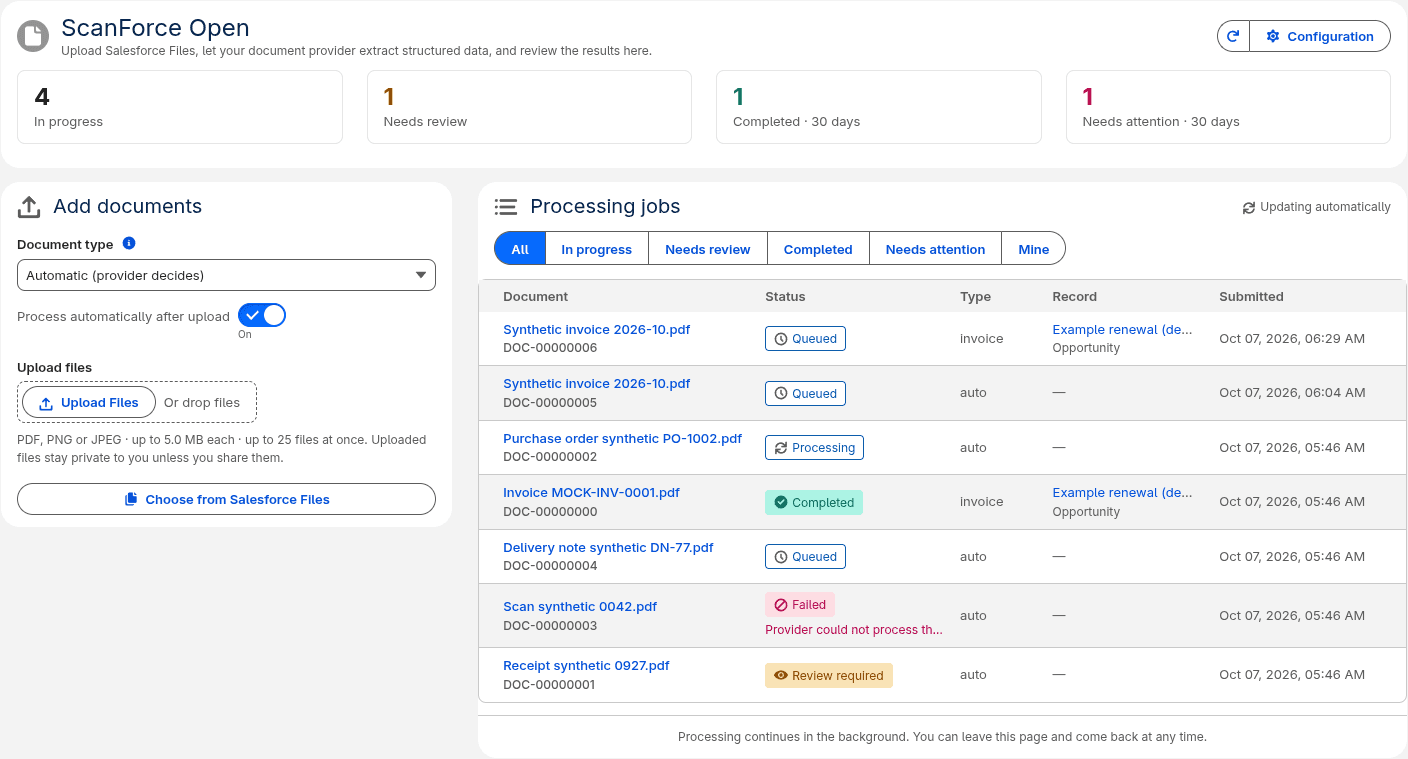Click the Needs attention 30 days card
Viewport: 1408px width, 759px height.
click(1228, 107)
